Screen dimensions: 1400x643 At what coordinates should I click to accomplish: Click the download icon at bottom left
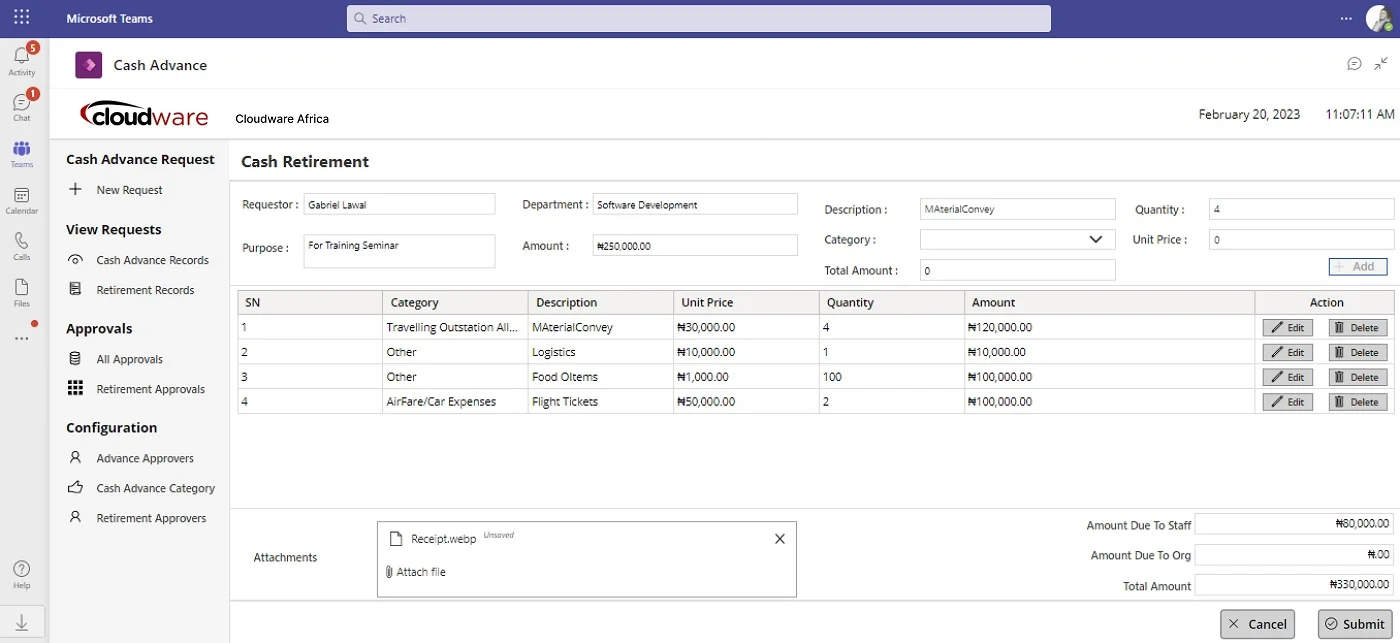click(x=21, y=621)
